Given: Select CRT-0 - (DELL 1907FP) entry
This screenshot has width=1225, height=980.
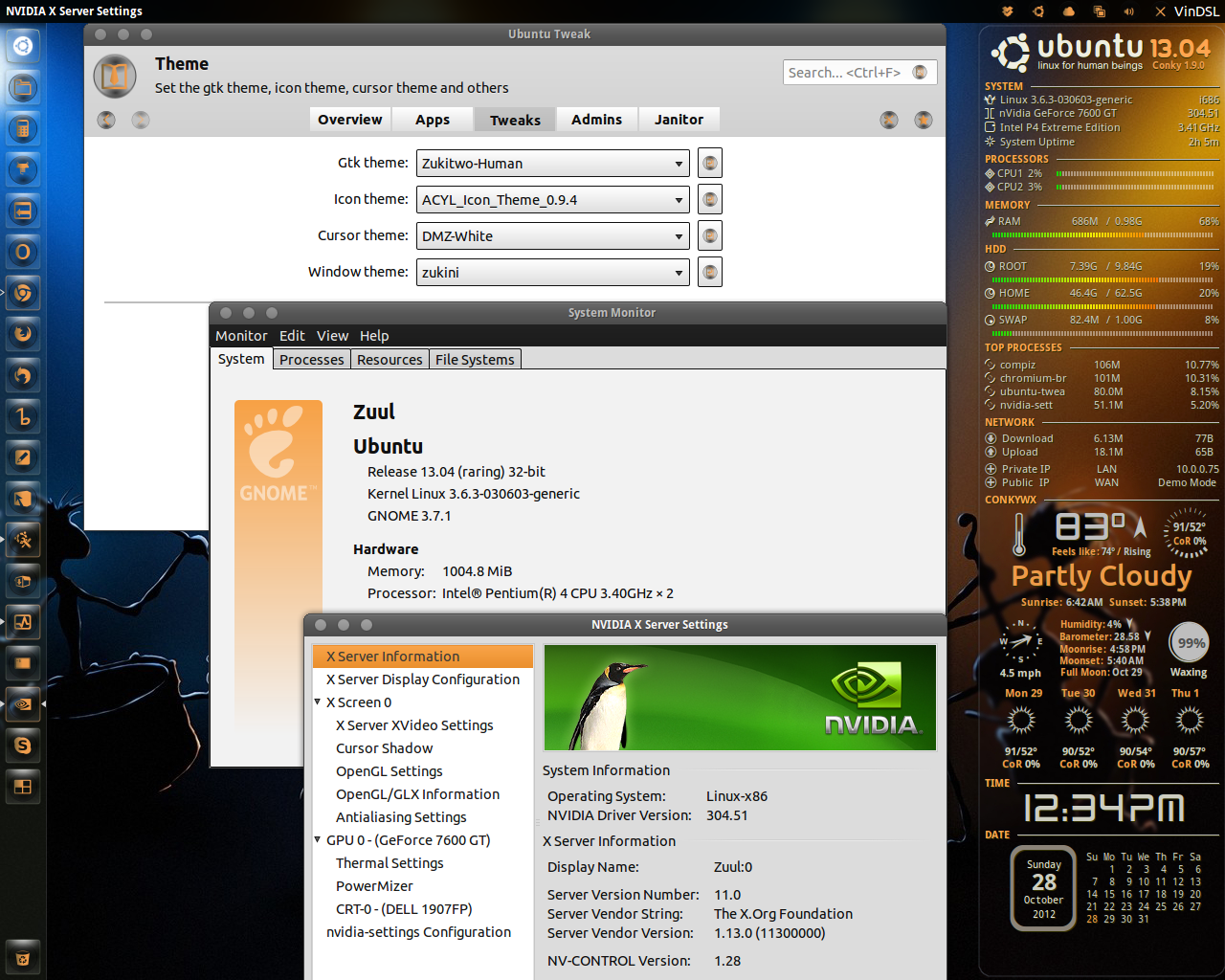Looking at the screenshot, I should (x=404, y=909).
